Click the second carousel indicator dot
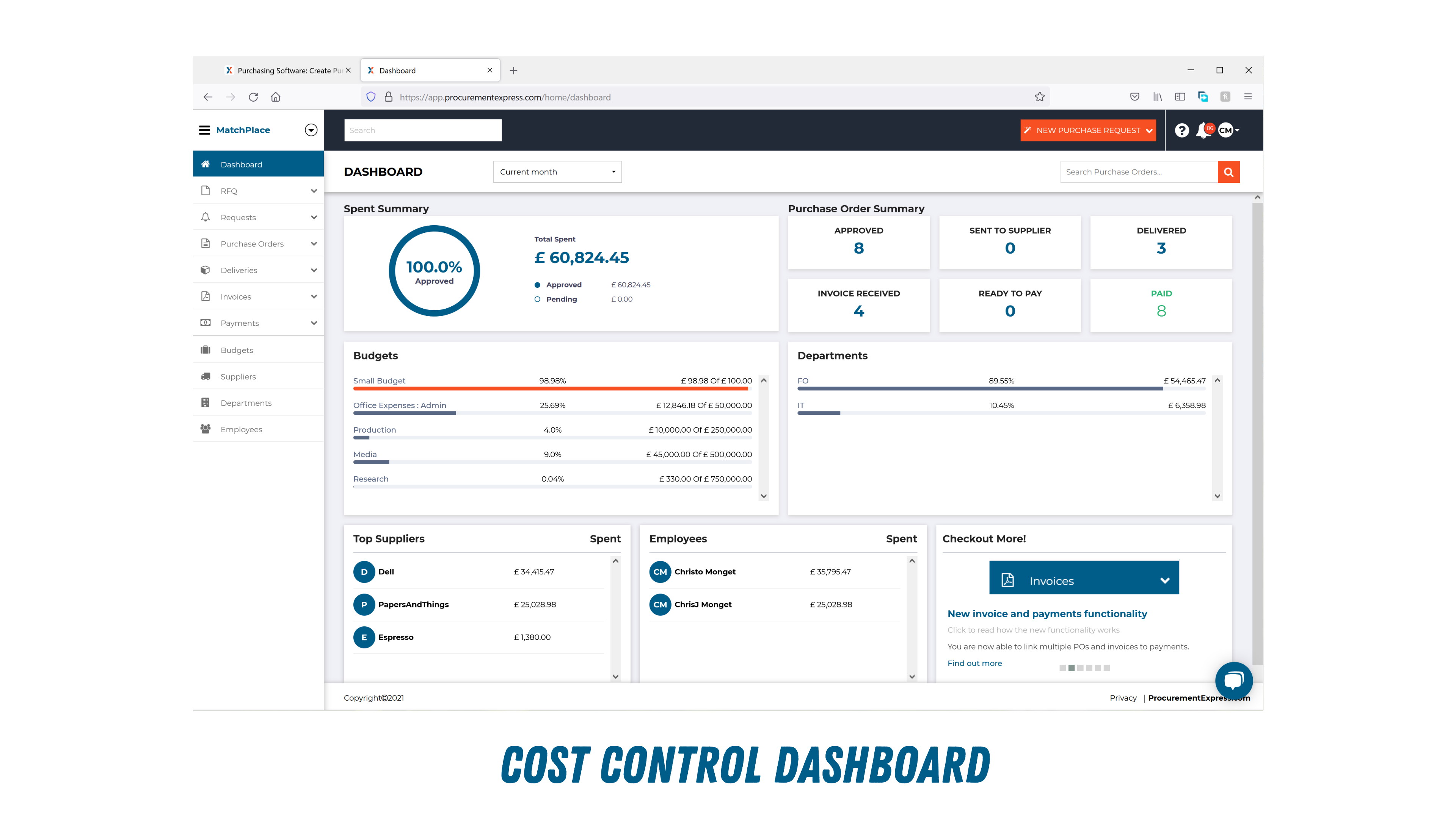The width and height of the screenshot is (1456, 819). pyautogui.click(x=1071, y=667)
